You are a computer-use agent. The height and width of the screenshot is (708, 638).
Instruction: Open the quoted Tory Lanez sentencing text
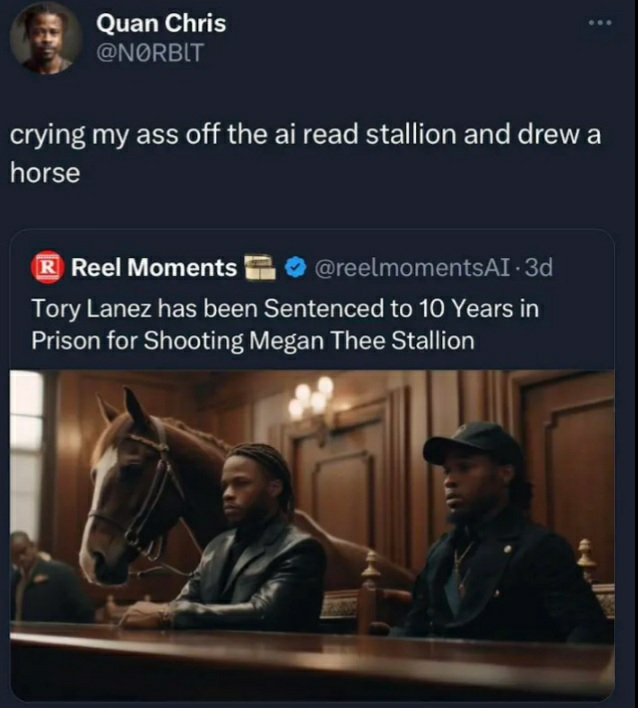tap(284, 324)
